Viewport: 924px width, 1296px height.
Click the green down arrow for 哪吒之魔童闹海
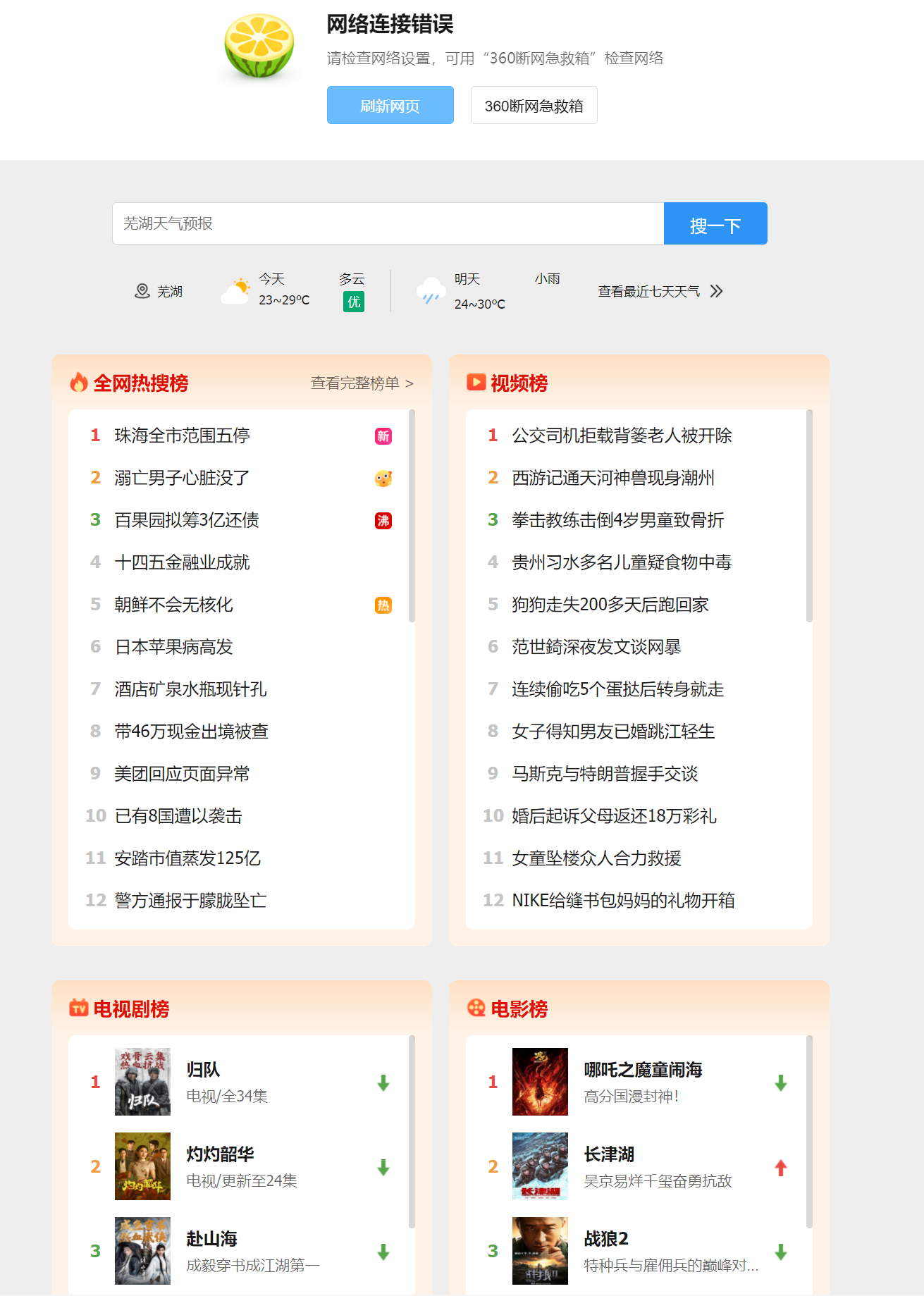pyautogui.click(x=781, y=1083)
